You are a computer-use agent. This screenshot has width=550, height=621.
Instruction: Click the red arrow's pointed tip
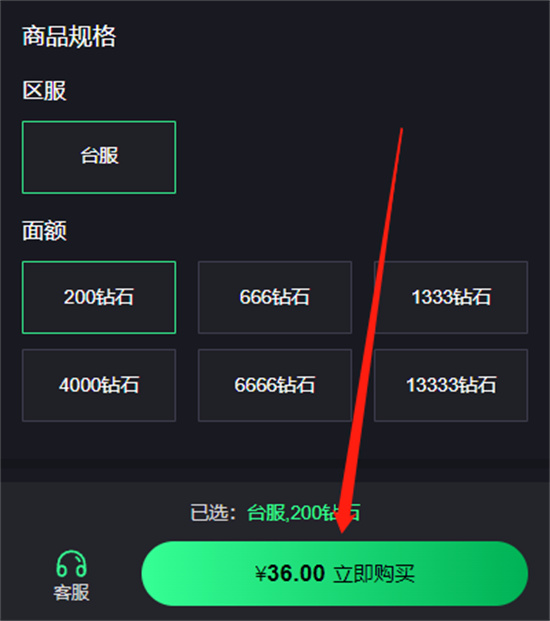pyautogui.click(x=342, y=532)
